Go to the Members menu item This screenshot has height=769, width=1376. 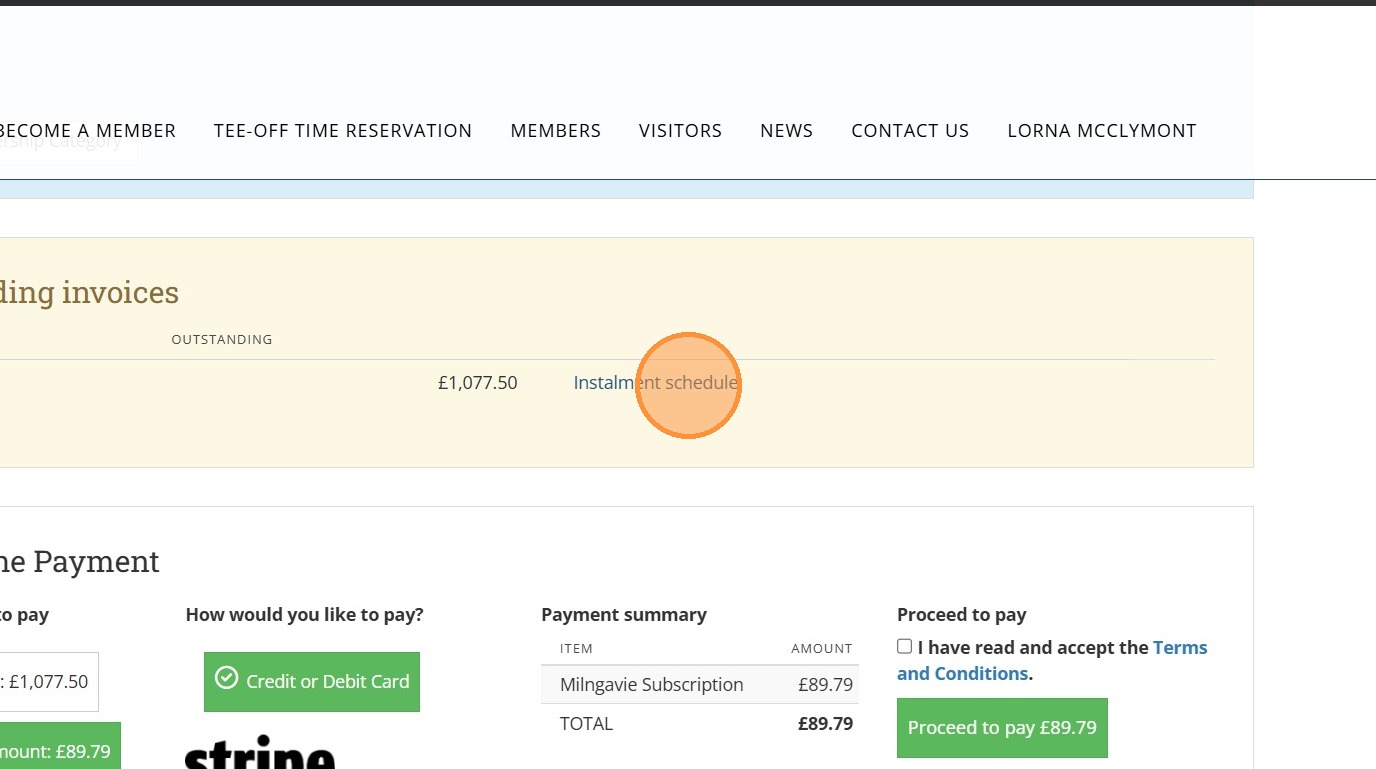point(555,131)
